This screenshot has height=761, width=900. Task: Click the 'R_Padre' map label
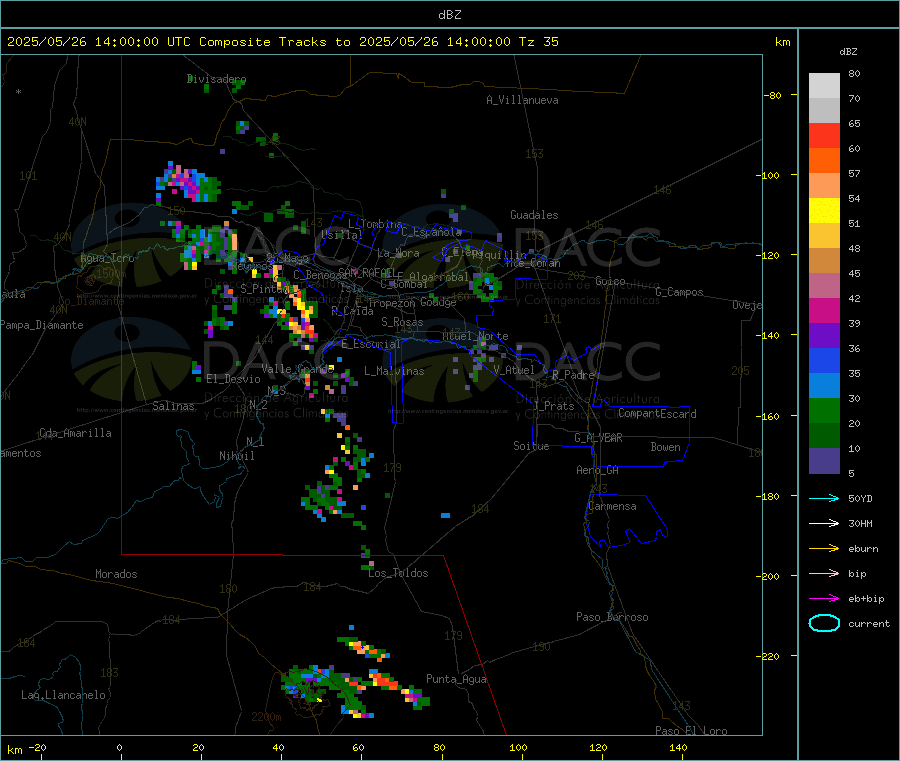(x=573, y=375)
